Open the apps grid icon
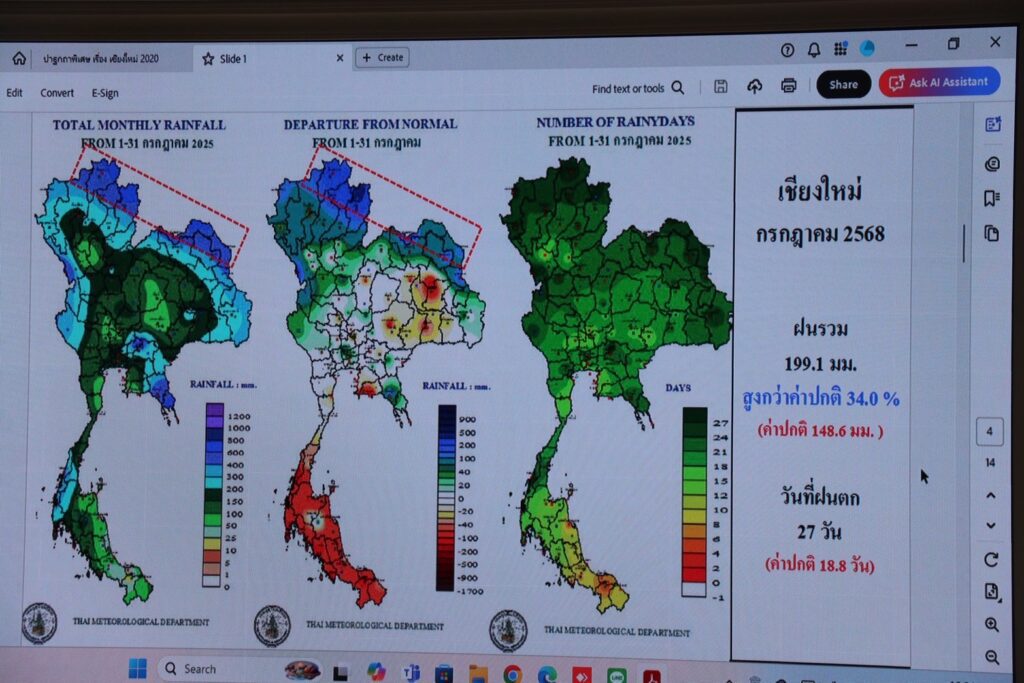 click(x=840, y=49)
